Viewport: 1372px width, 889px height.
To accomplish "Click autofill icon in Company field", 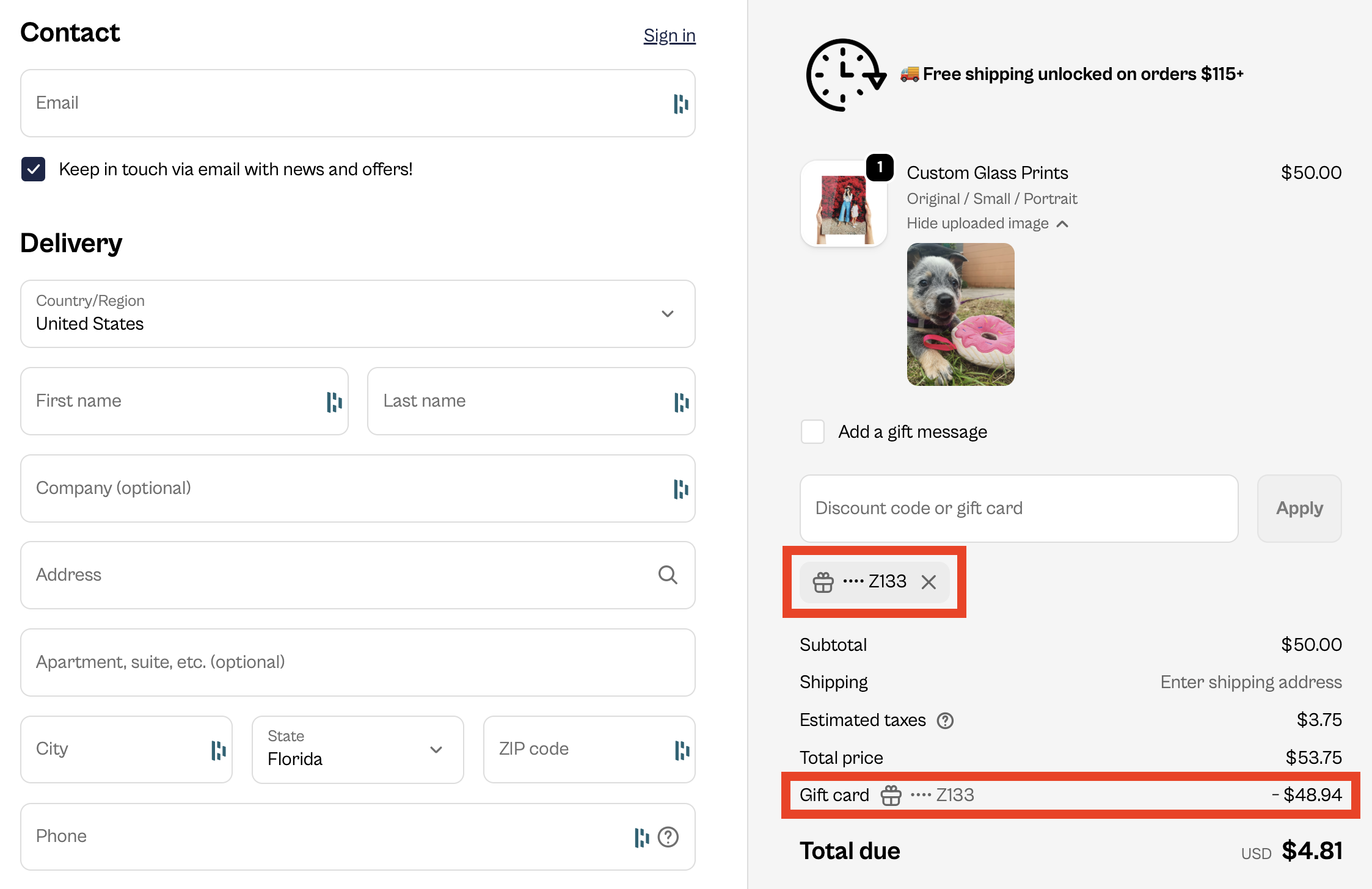I will click(x=681, y=488).
